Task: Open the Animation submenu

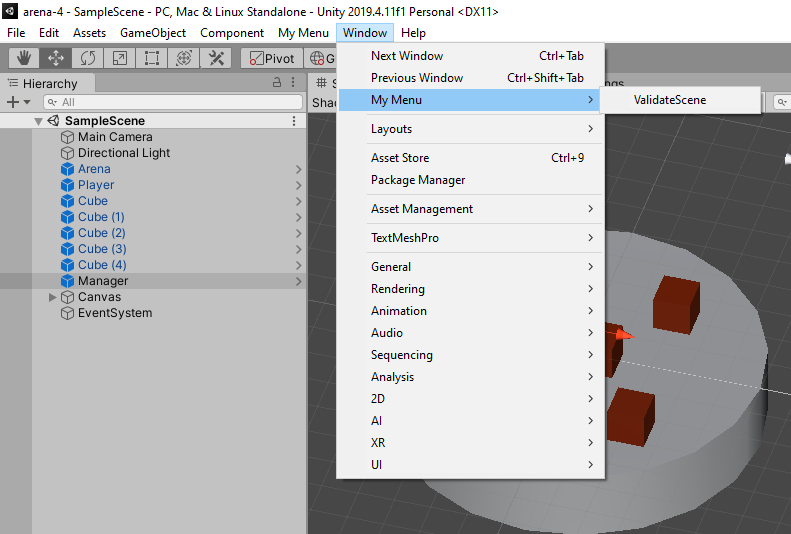Action: 470,311
